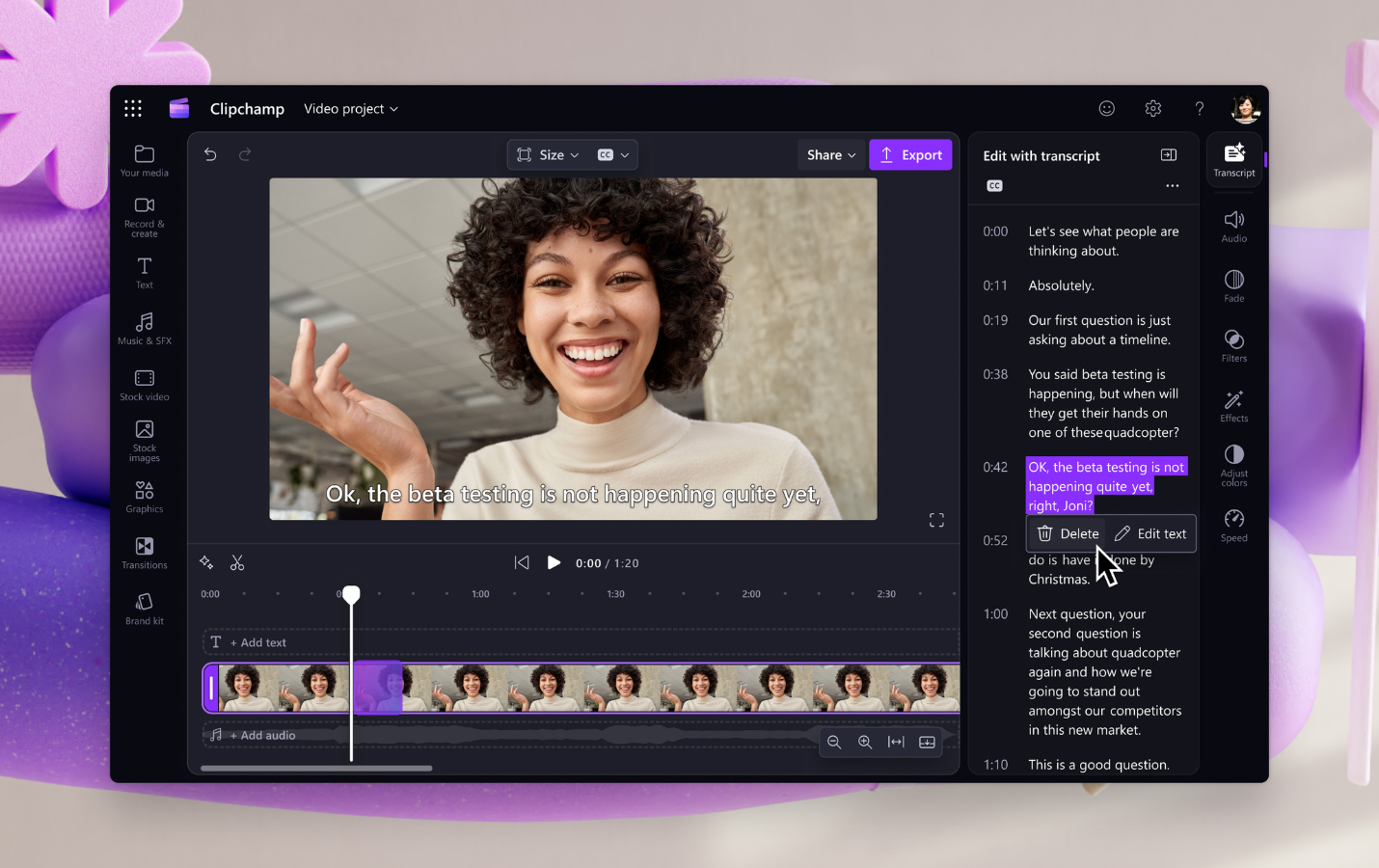1379x868 pixels.
Task: Enter fullscreen preview mode
Action: (936, 521)
